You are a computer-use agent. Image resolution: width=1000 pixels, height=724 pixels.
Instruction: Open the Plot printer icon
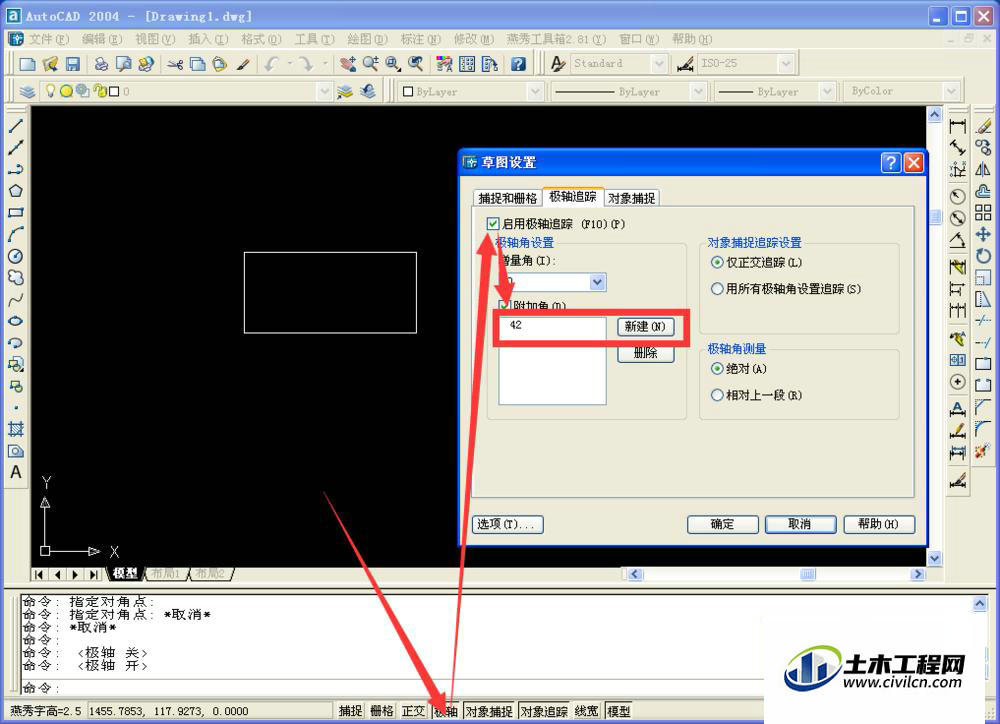pos(101,64)
